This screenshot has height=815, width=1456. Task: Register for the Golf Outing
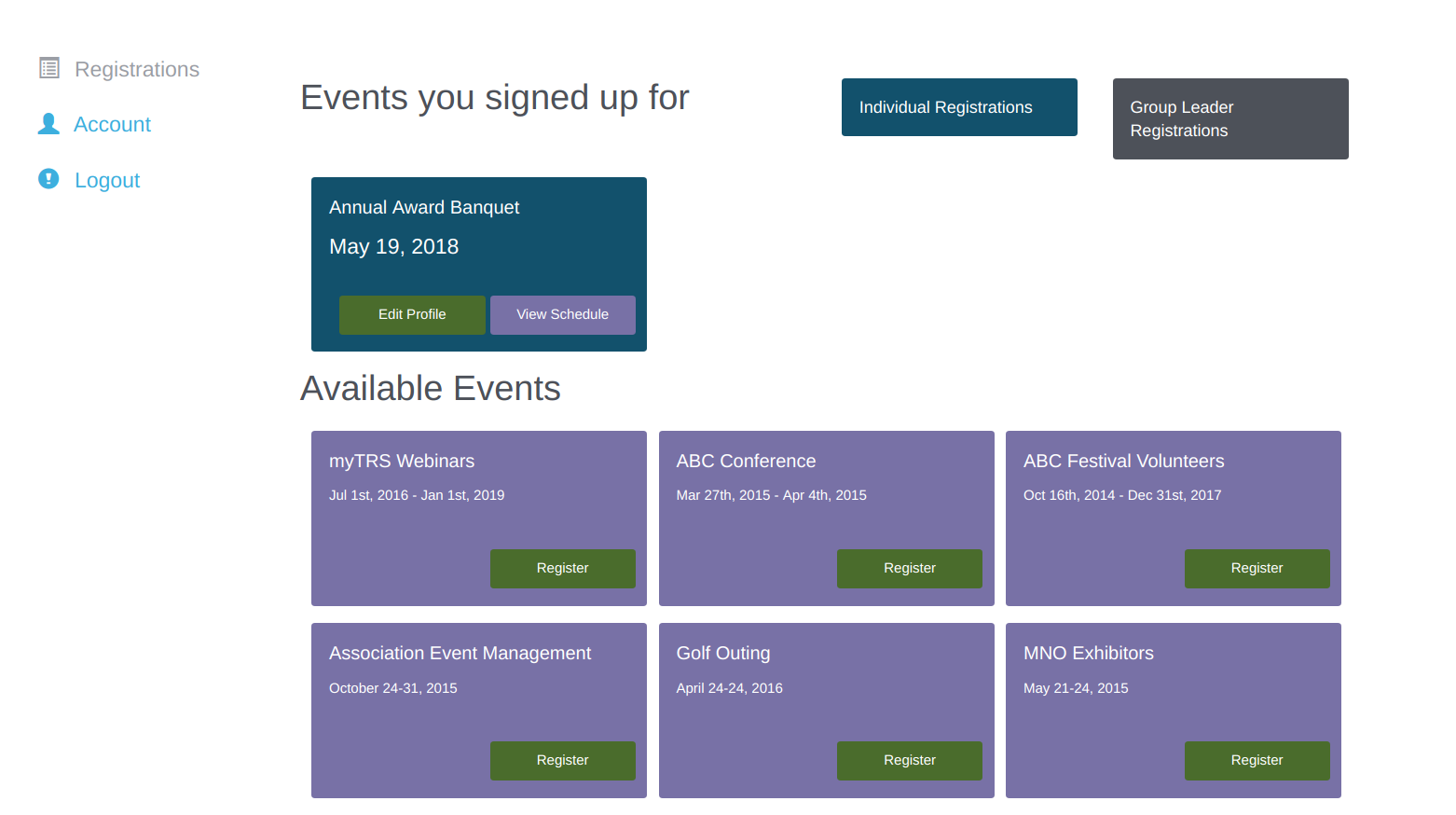click(909, 761)
